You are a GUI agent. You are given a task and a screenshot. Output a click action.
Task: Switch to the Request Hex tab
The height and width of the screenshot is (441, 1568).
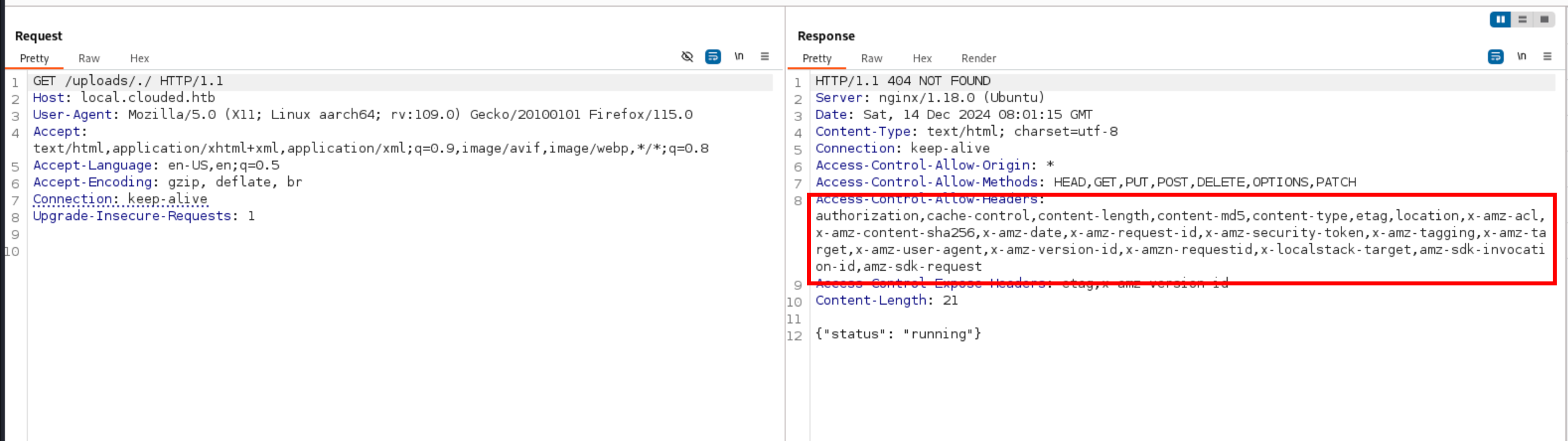(140, 58)
